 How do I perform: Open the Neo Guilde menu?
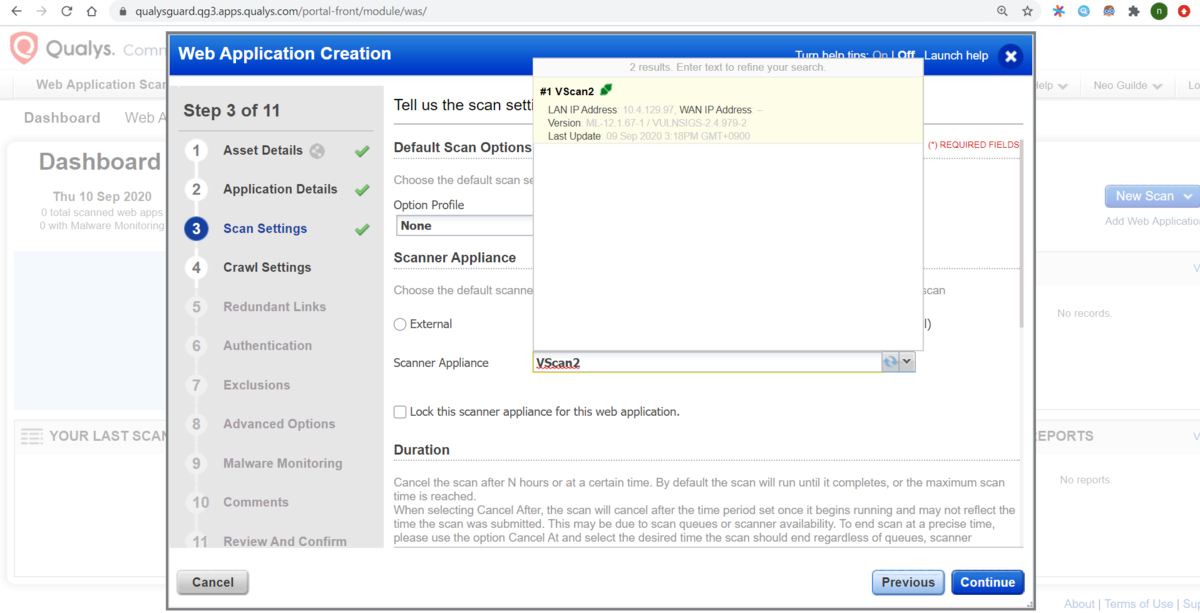1127,86
